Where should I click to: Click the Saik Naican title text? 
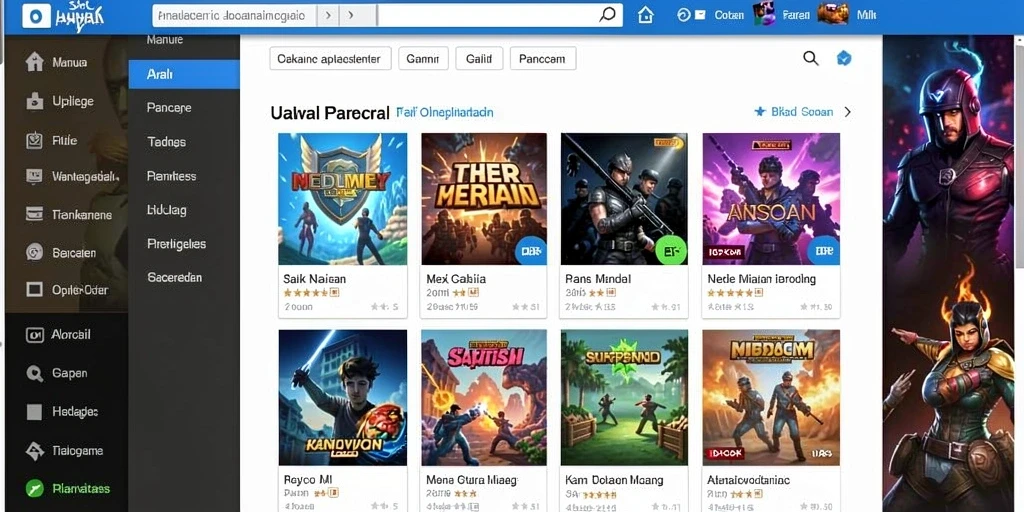click(x=314, y=279)
